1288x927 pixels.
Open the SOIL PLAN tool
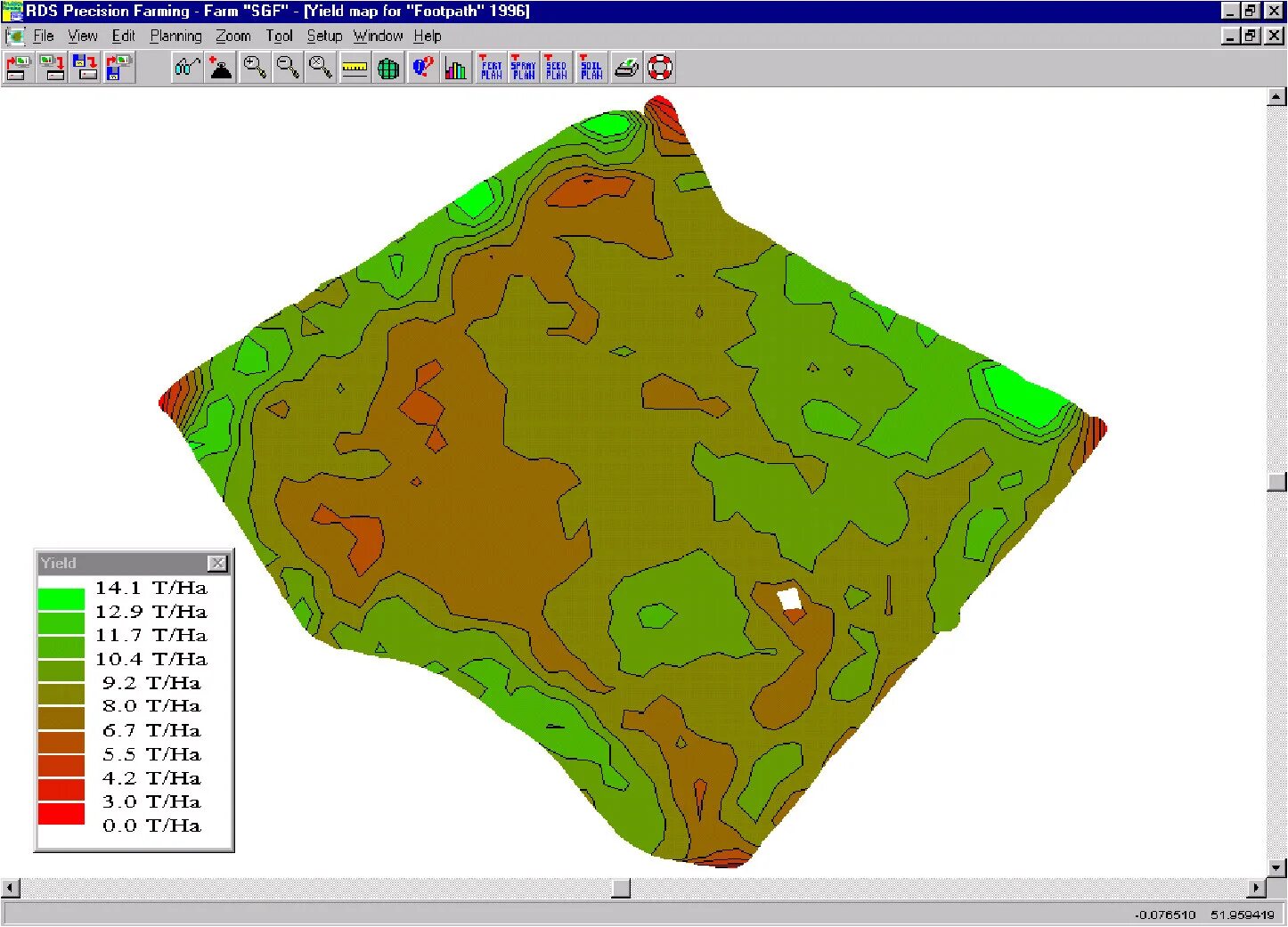[591, 68]
